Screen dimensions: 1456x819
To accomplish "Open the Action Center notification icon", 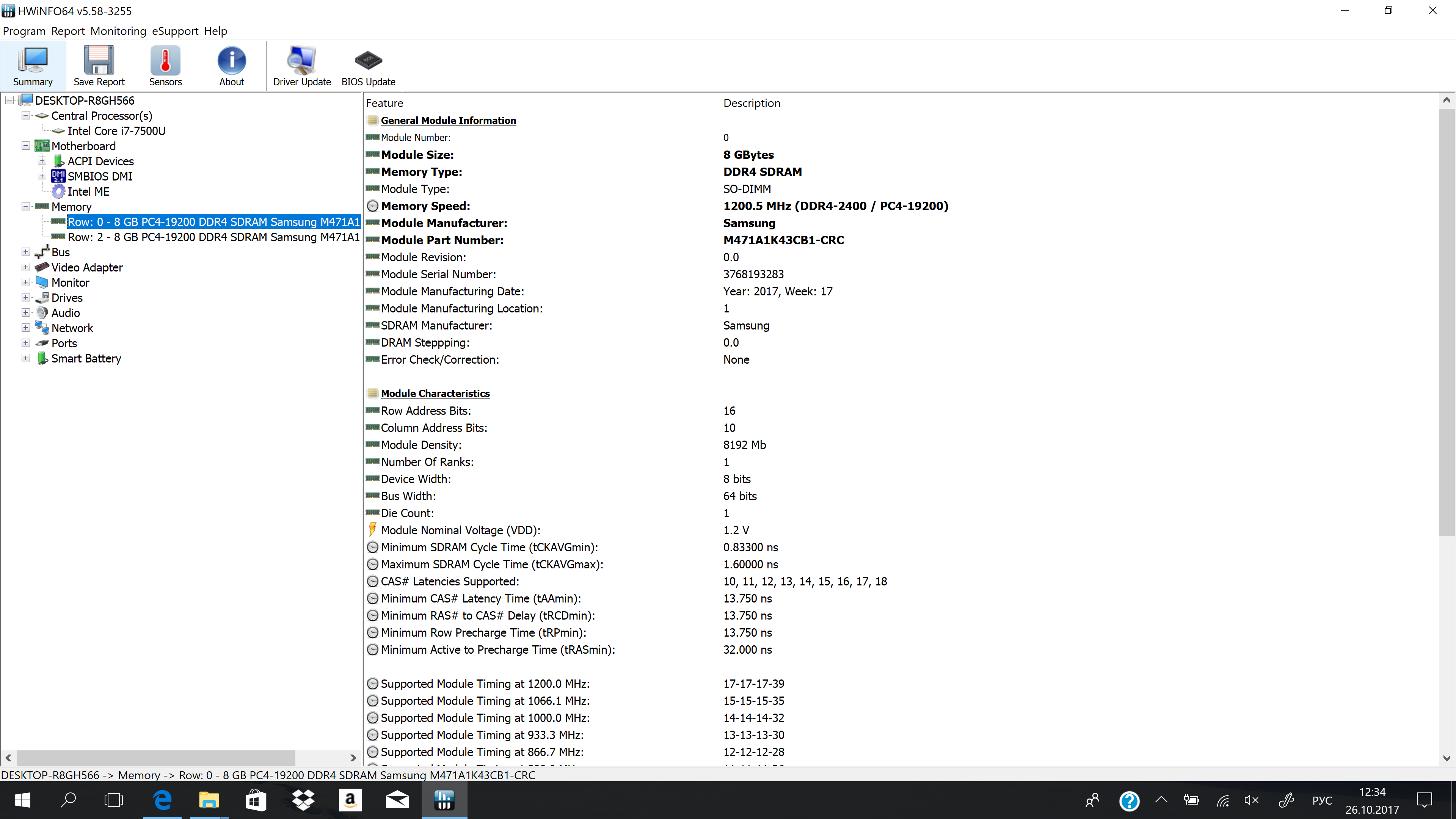I will (x=1425, y=800).
